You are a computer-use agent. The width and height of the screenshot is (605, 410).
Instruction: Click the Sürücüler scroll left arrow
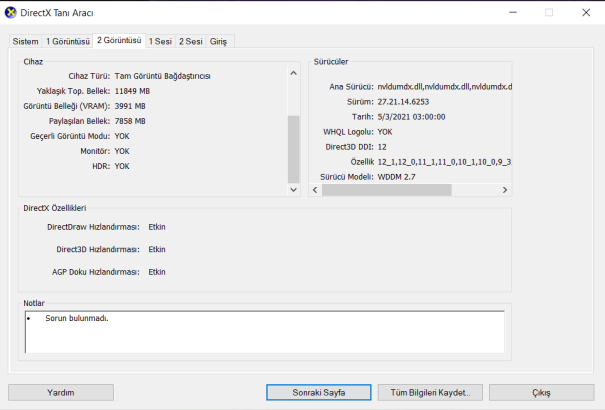coord(315,190)
